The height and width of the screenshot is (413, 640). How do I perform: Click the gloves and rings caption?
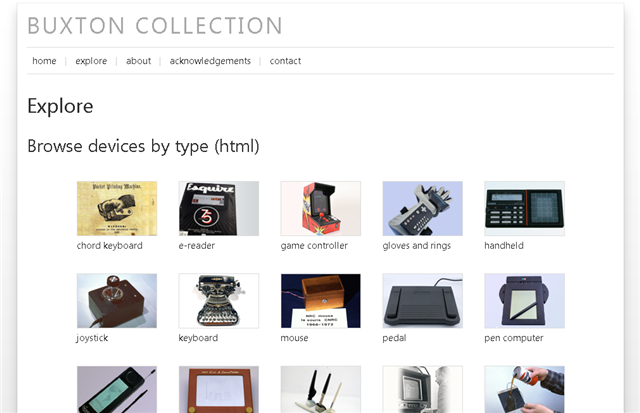[417, 245]
